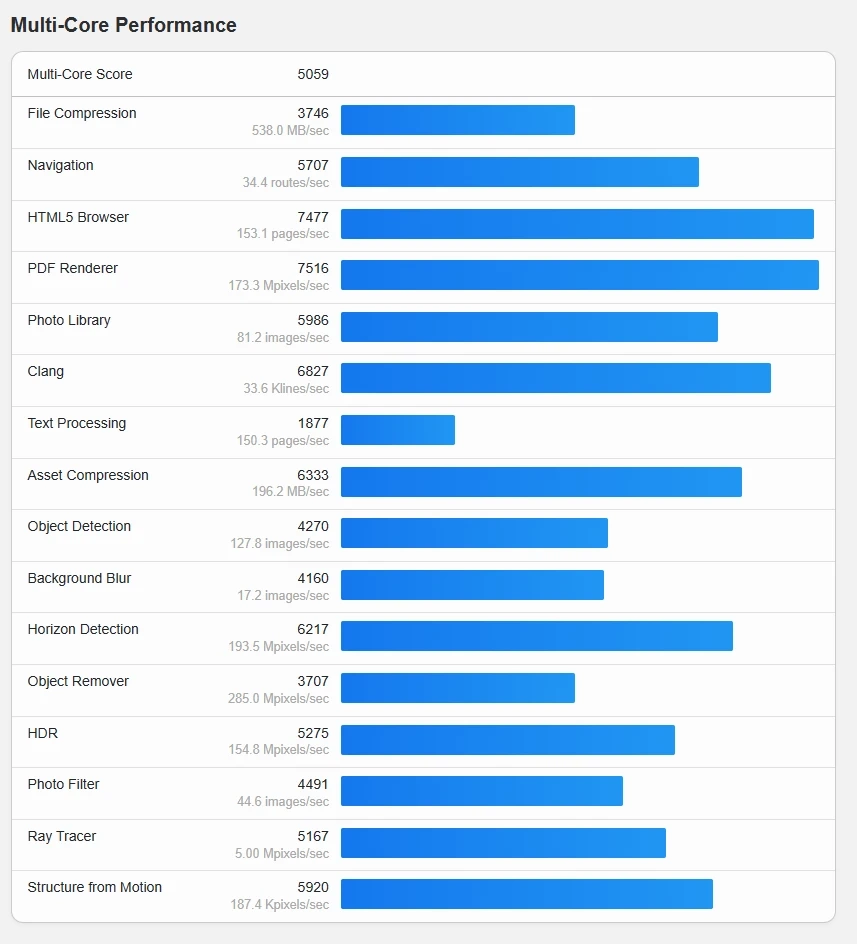
Task: Select the Asset Compression label
Action: pyautogui.click(x=88, y=475)
